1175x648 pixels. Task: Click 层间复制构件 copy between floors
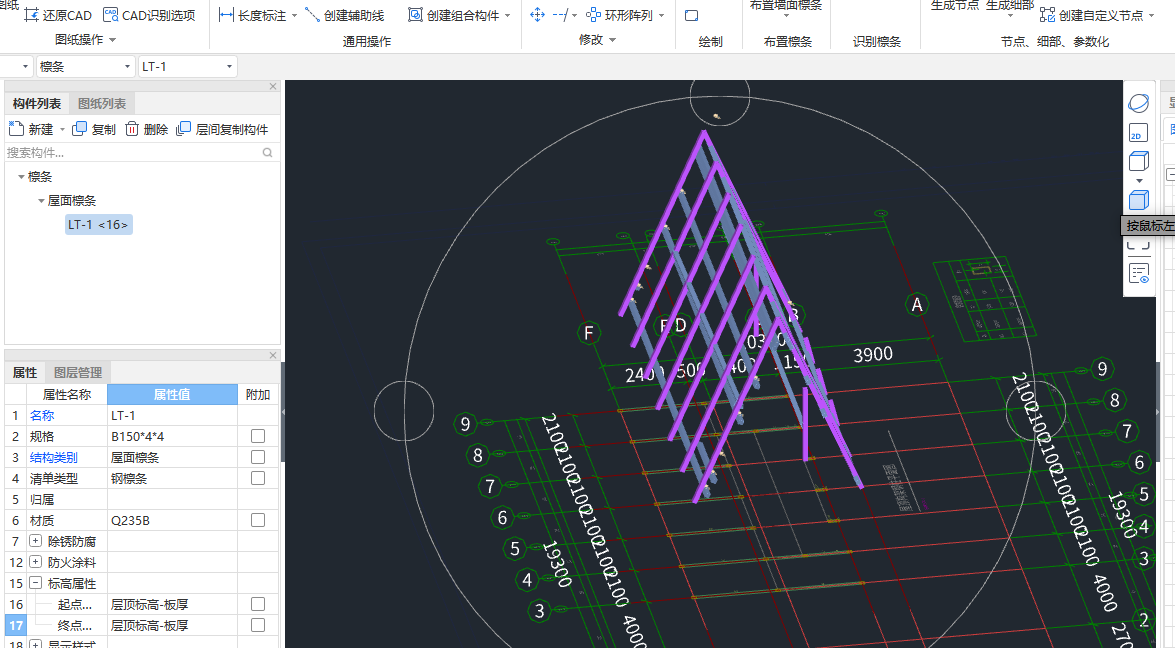[x=222, y=129]
